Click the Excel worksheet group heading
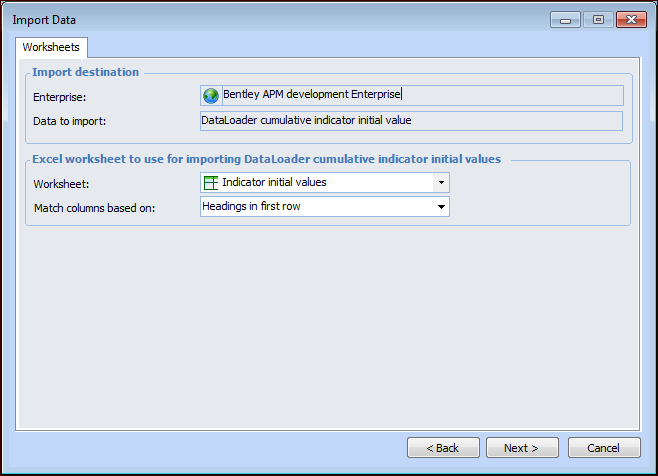Screen dimensions: 658x476 [x=266, y=158]
